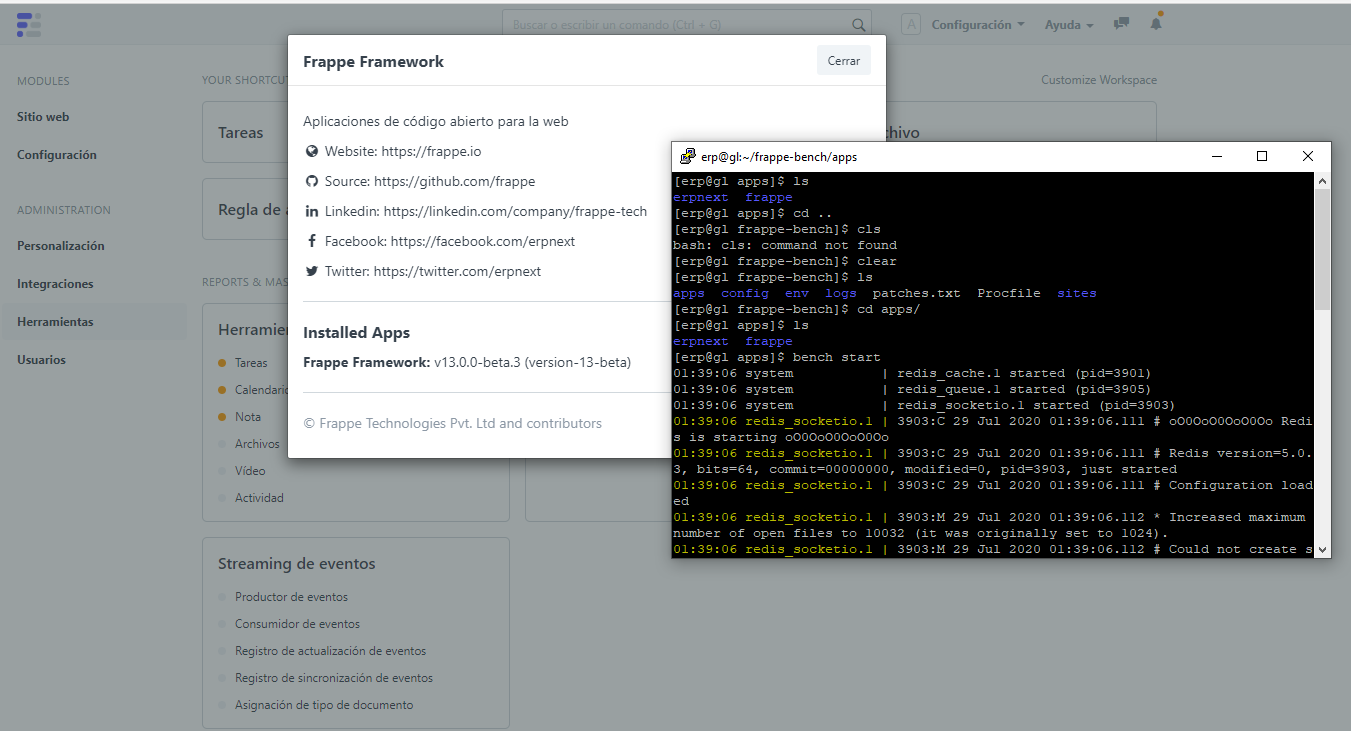Click the search magnifier icon
Image resolution: width=1351 pixels, height=731 pixels.
(858, 25)
